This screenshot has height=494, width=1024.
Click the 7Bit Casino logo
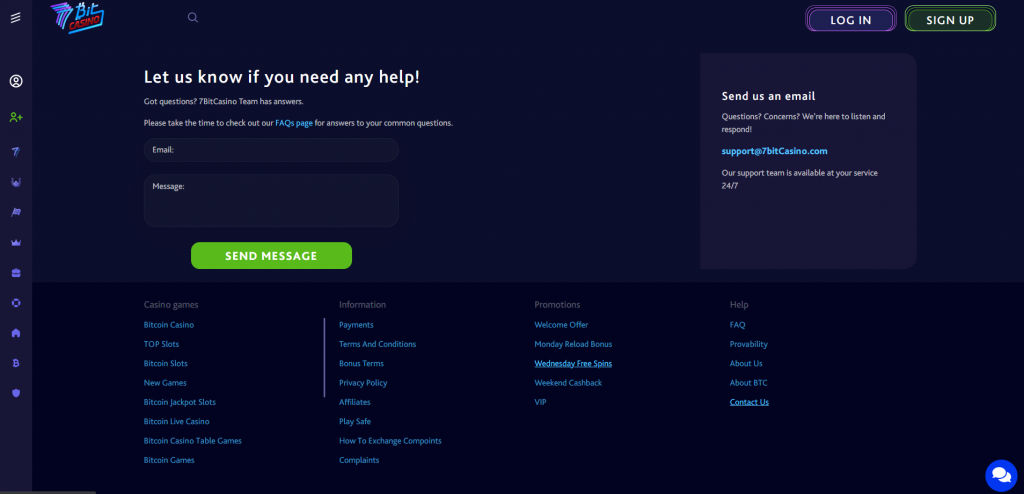(x=77, y=17)
